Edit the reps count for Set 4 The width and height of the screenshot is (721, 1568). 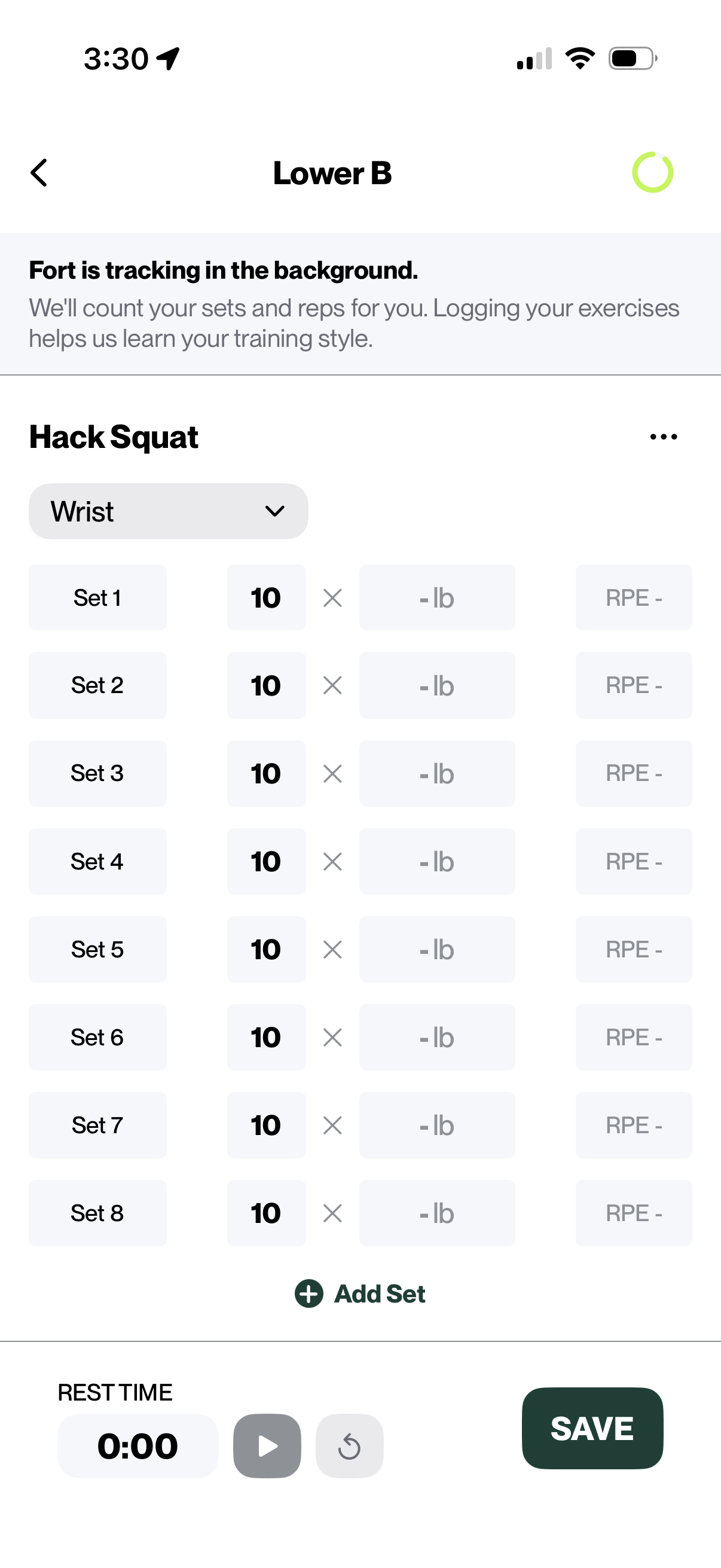tap(266, 861)
